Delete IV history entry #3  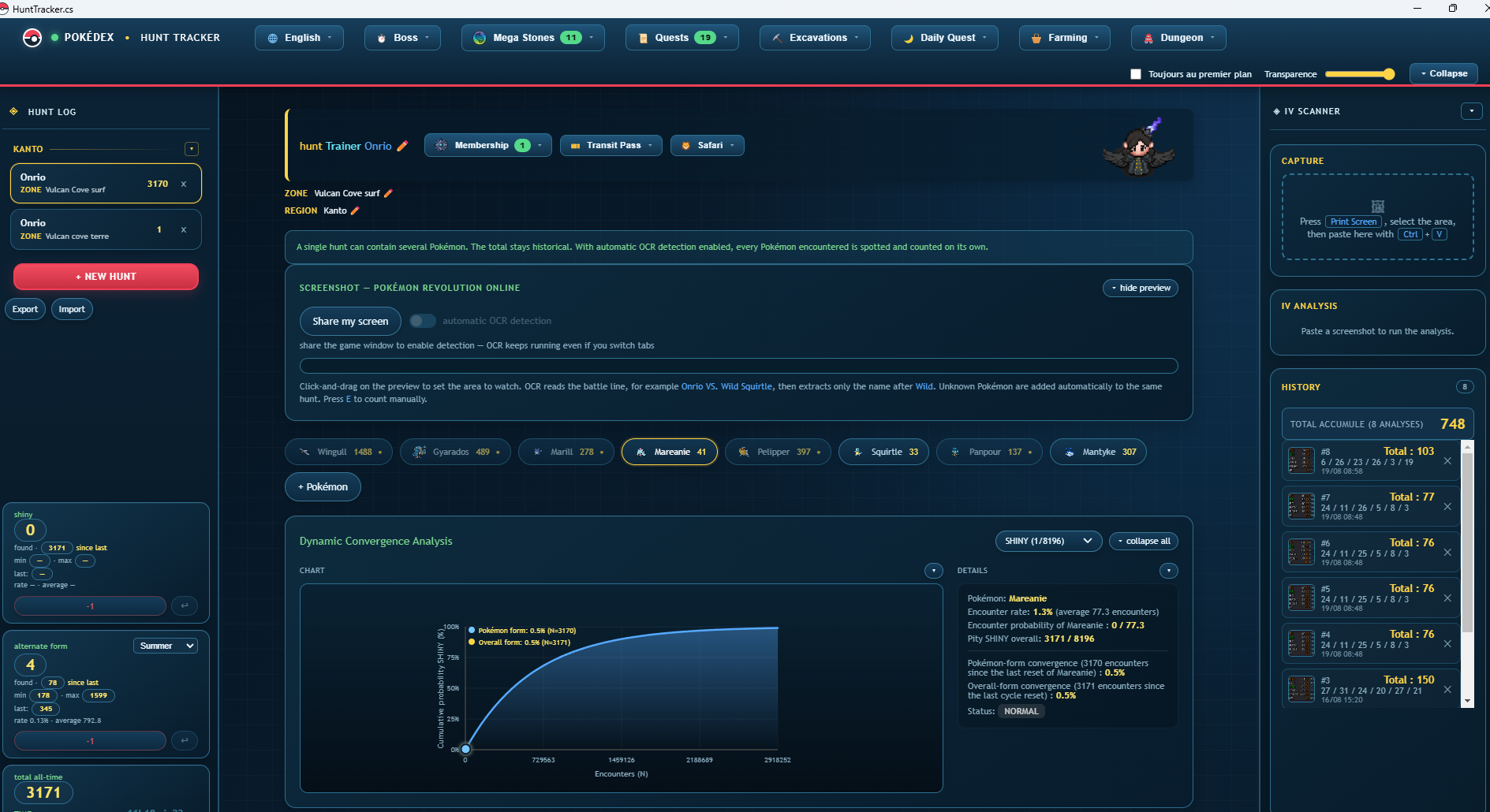(x=1447, y=690)
